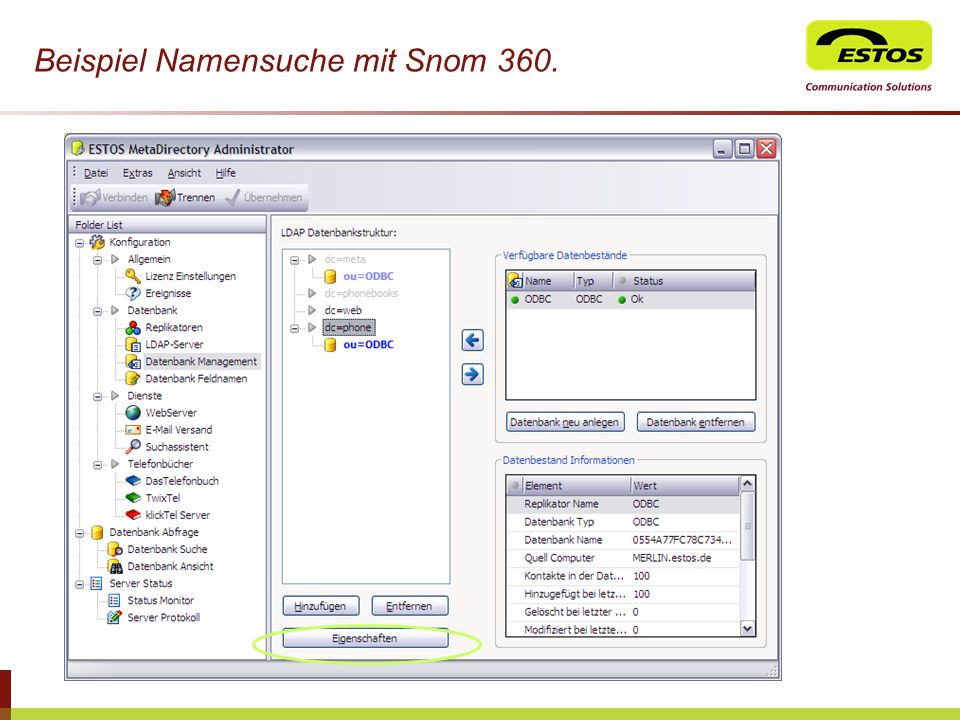The height and width of the screenshot is (720, 960).
Task: Collapse the Server Status node
Action: 80,585
